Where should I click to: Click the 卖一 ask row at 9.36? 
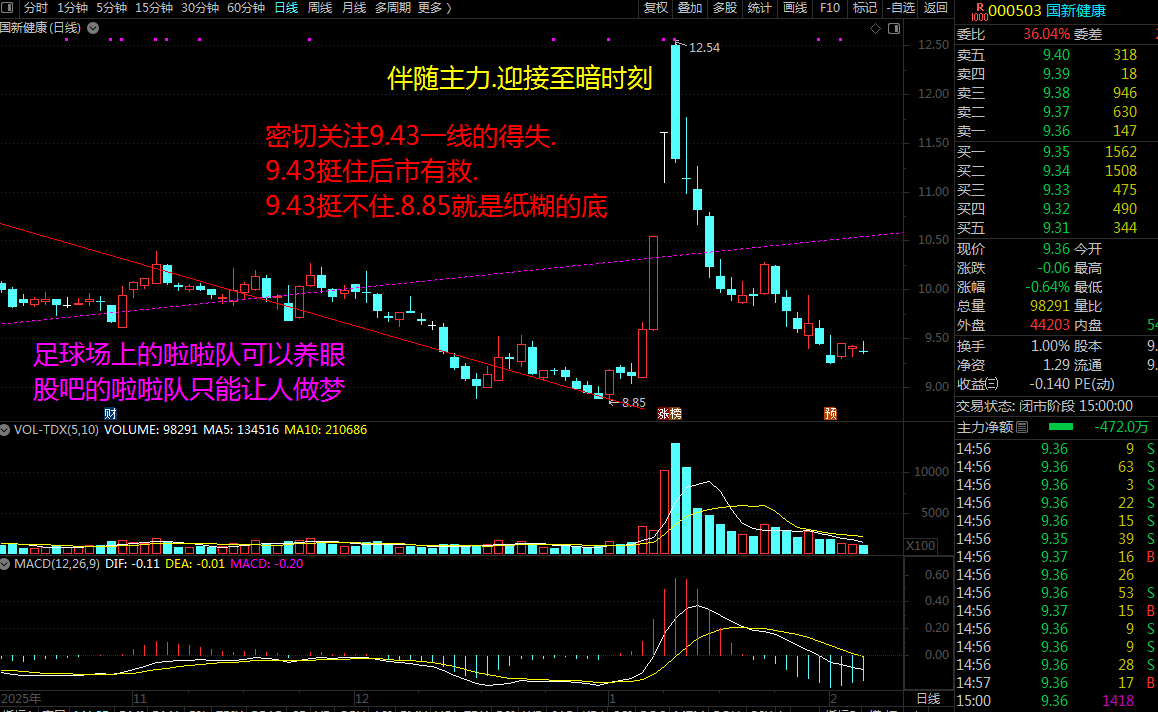[1056, 131]
